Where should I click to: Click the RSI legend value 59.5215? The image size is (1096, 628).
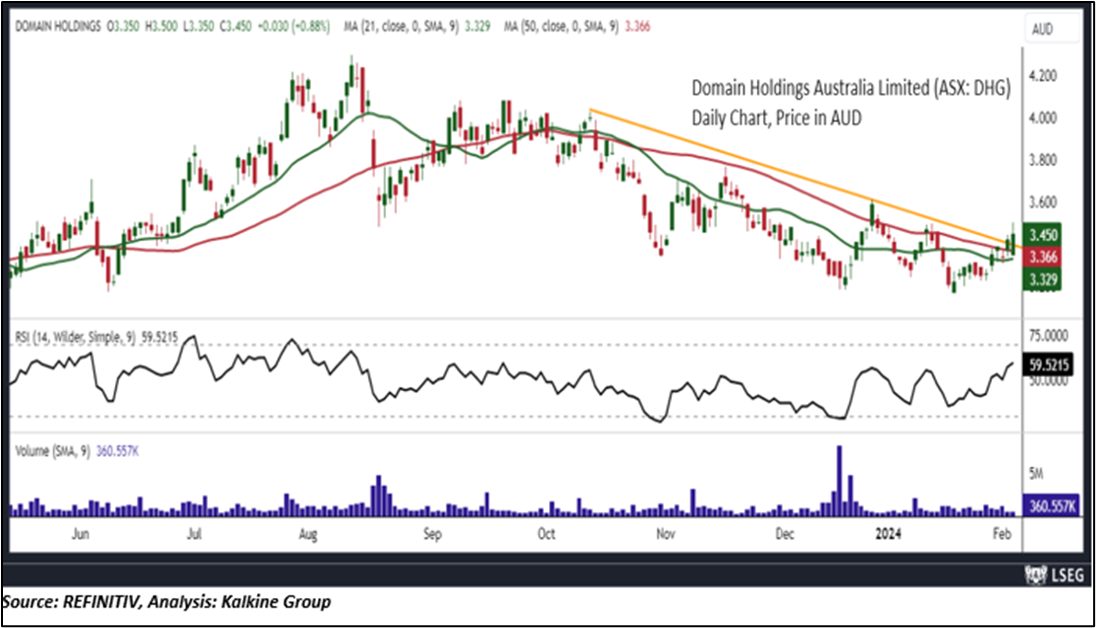tap(160, 338)
